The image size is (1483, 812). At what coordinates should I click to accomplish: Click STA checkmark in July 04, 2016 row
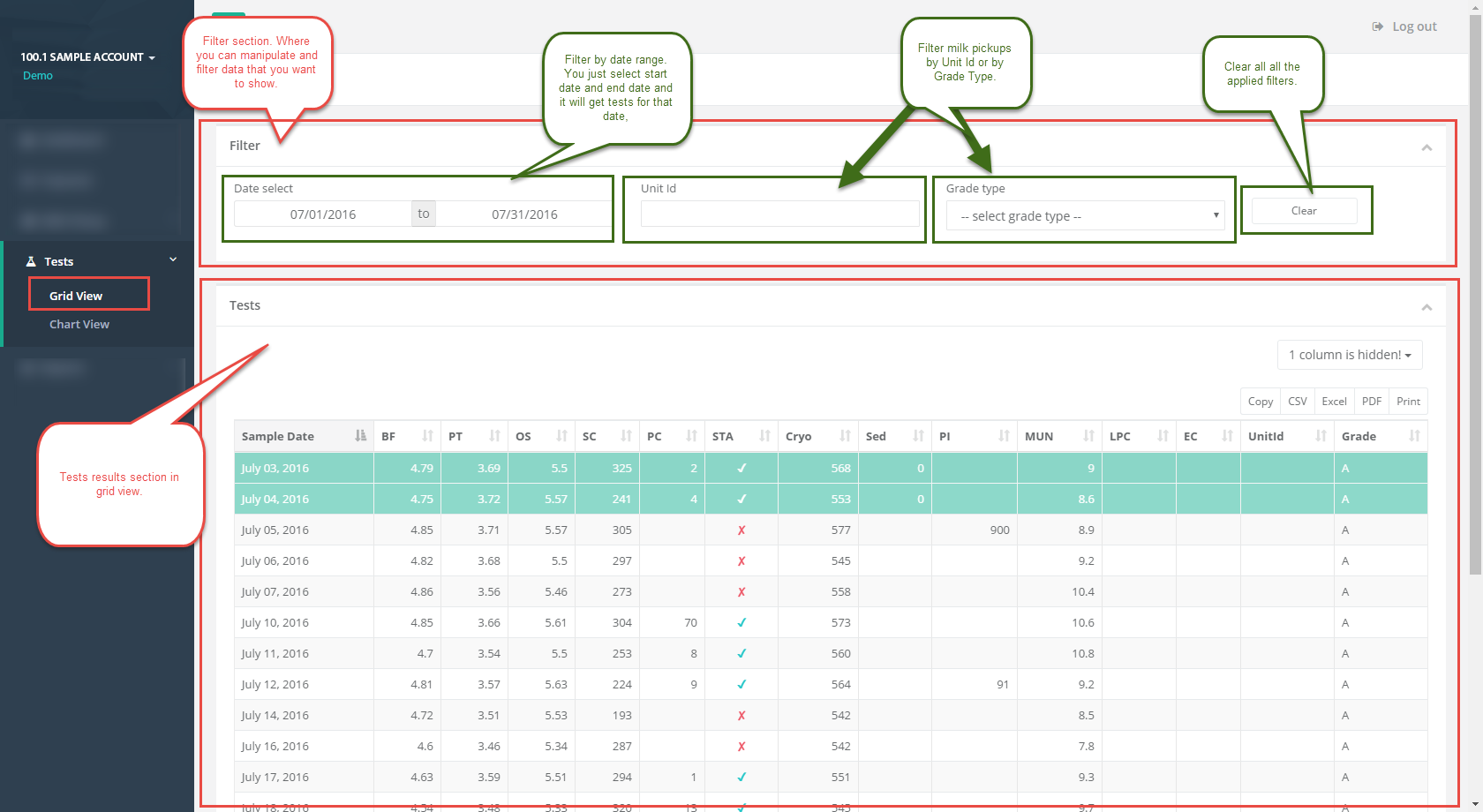pyautogui.click(x=741, y=500)
